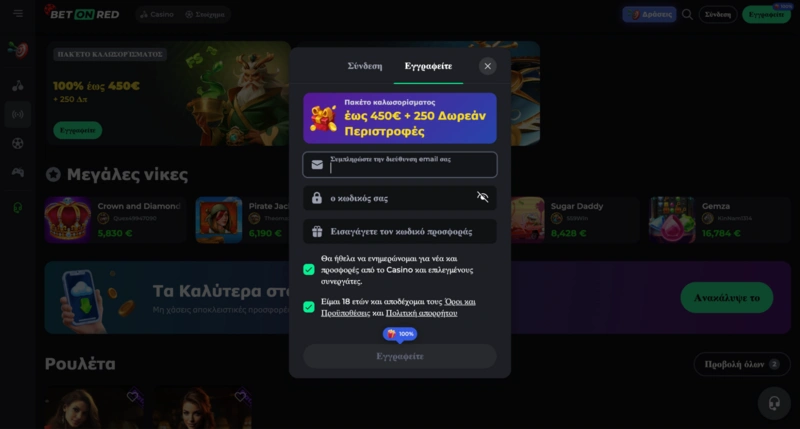Open the Casino item in top navigation

157,14
